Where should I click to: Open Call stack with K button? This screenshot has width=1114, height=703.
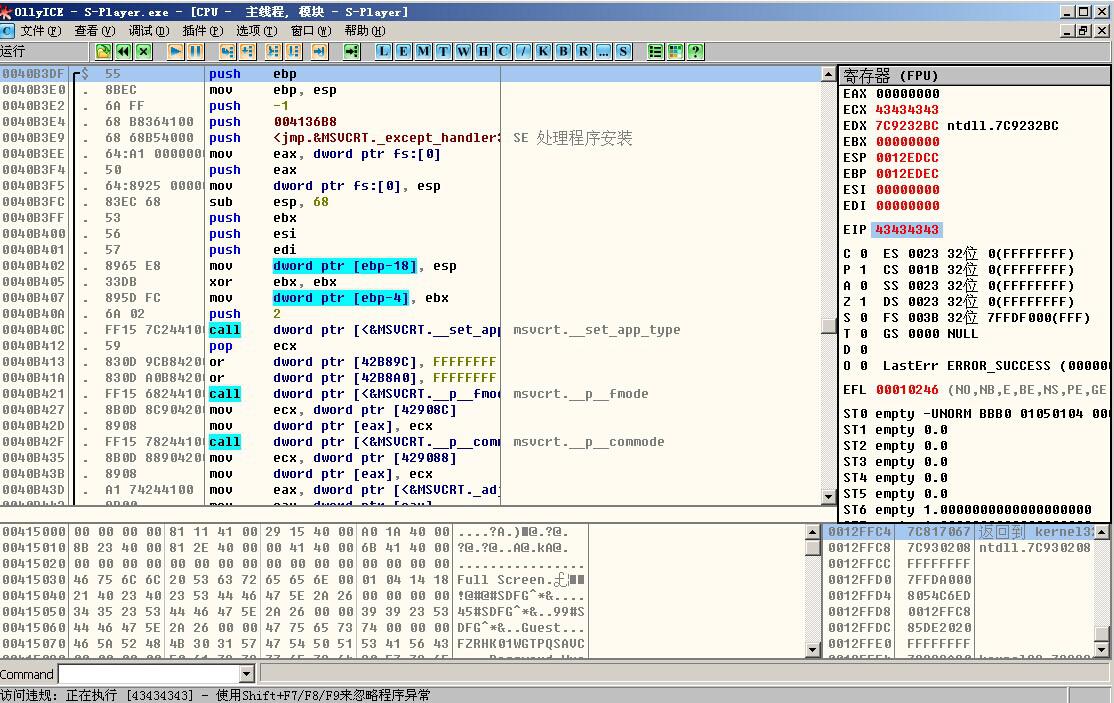[543, 51]
